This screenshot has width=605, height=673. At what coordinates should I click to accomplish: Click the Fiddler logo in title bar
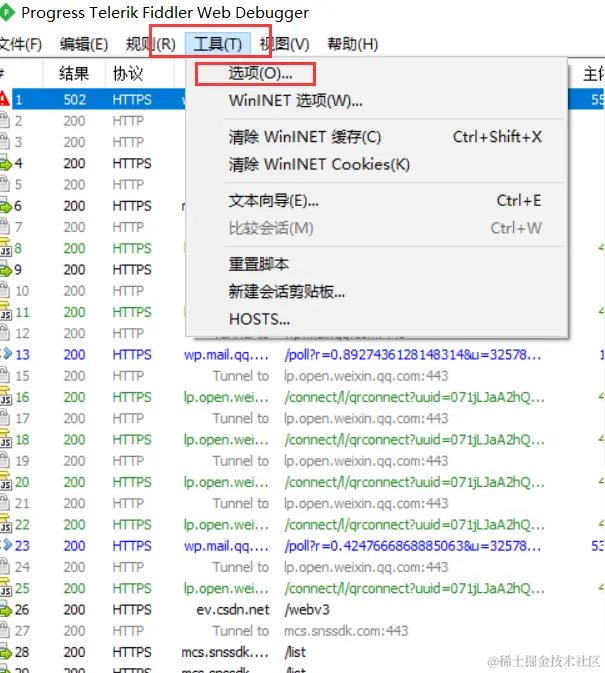click(x=7, y=13)
